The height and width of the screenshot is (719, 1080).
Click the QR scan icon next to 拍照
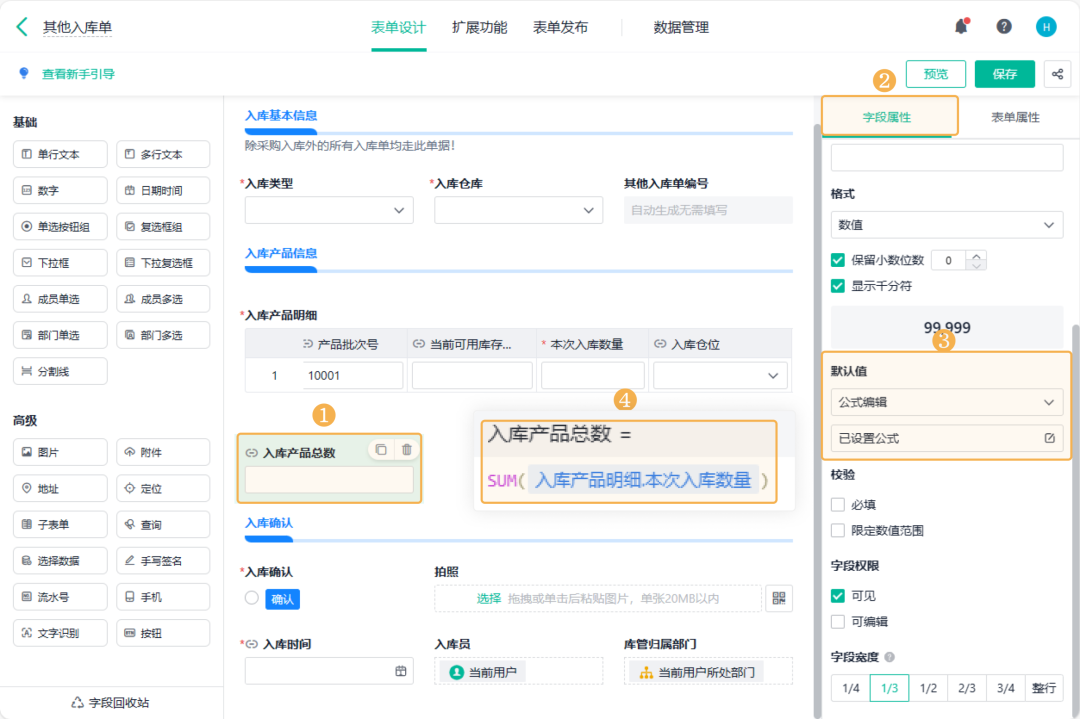(x=779, y=598)
